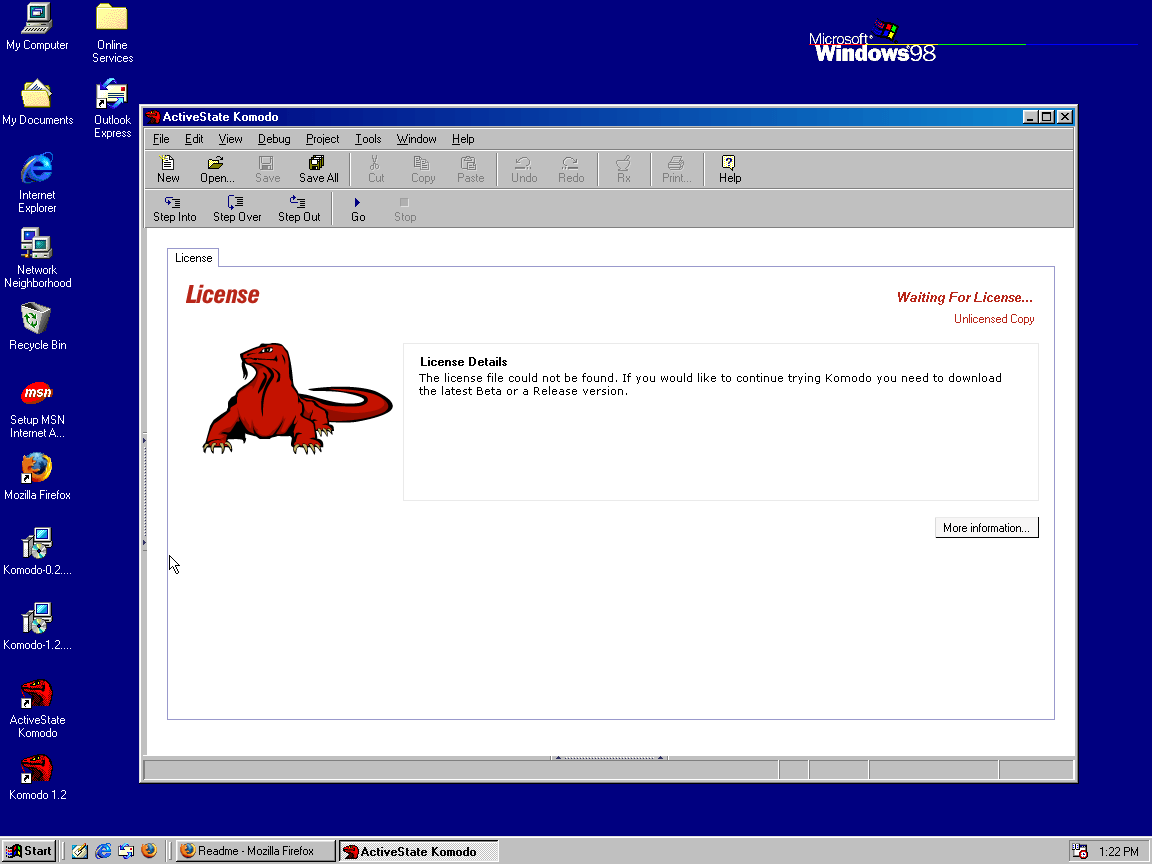Click the 1:22 PM system clock

click(x=1119, y=852)
